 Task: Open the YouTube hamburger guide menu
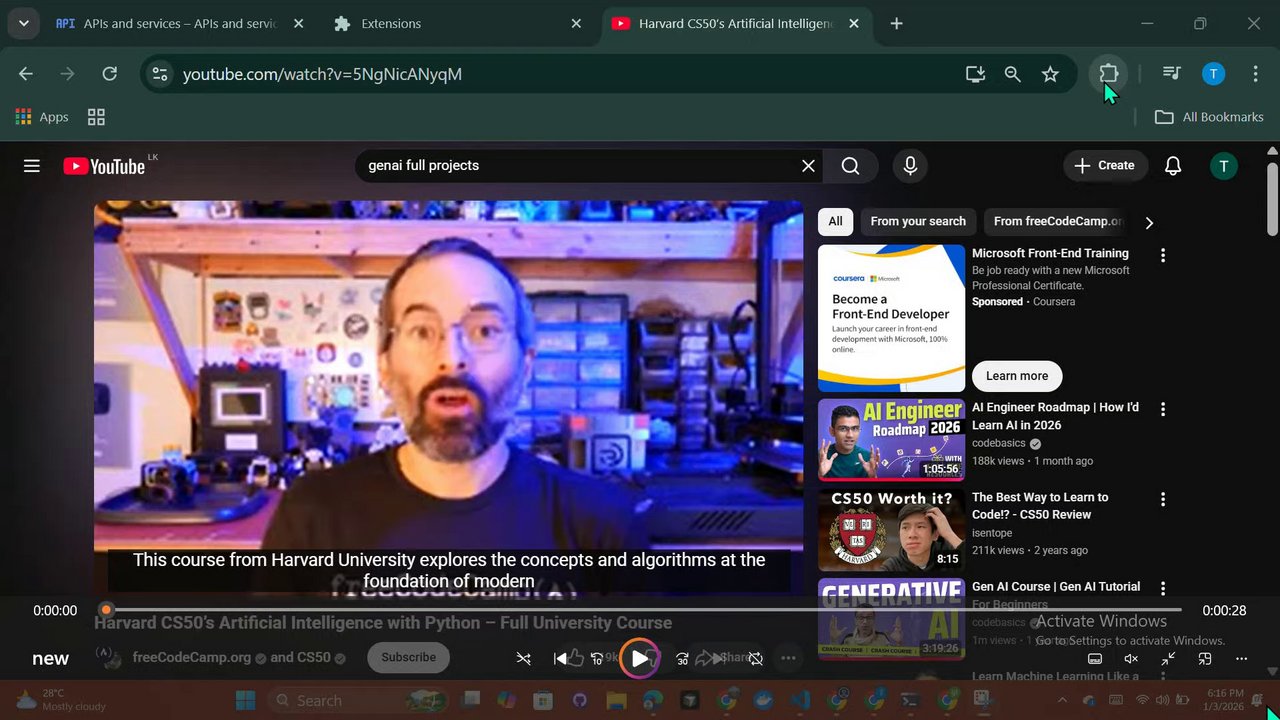[32, 166]
